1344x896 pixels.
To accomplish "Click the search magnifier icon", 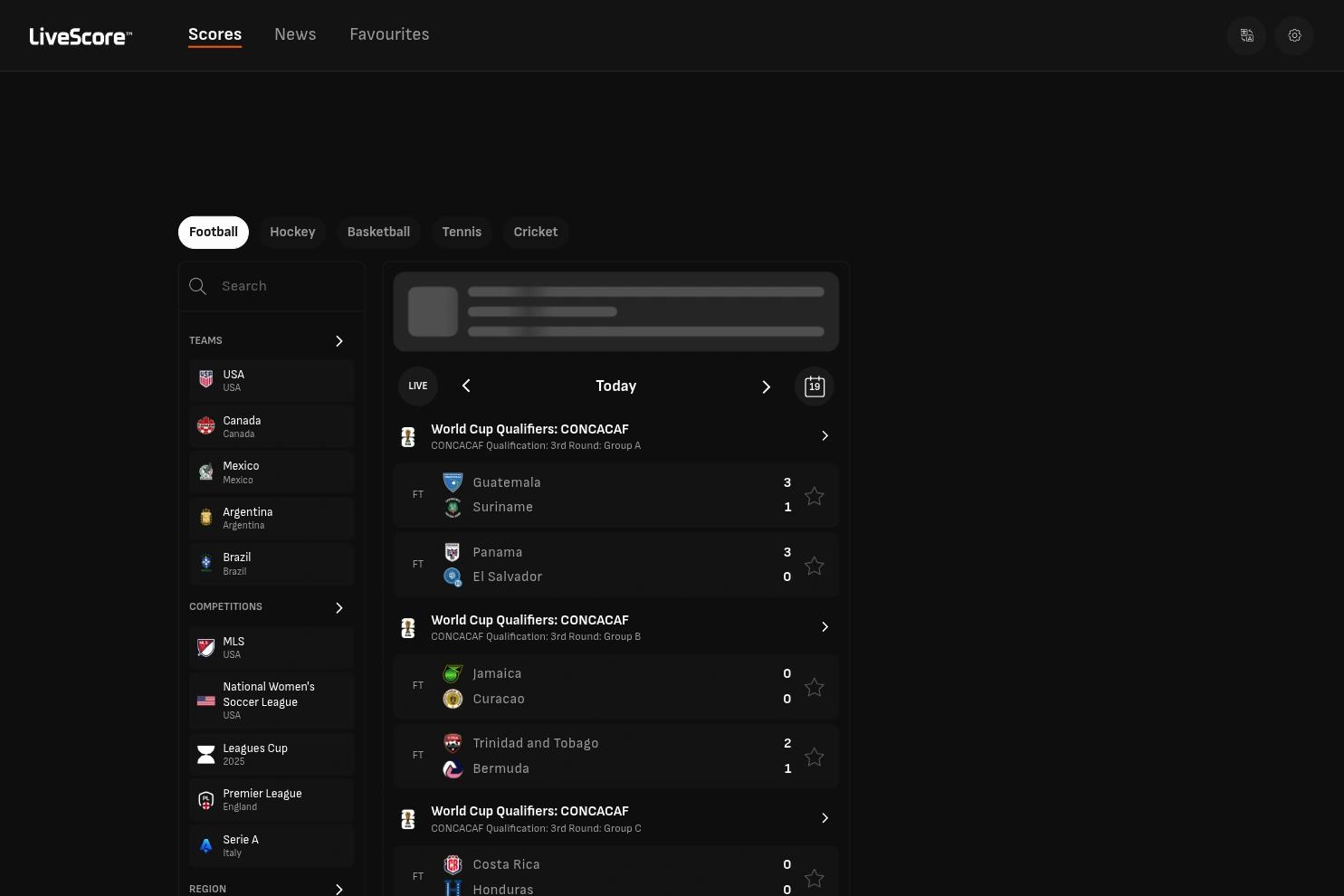I will 197,286.
